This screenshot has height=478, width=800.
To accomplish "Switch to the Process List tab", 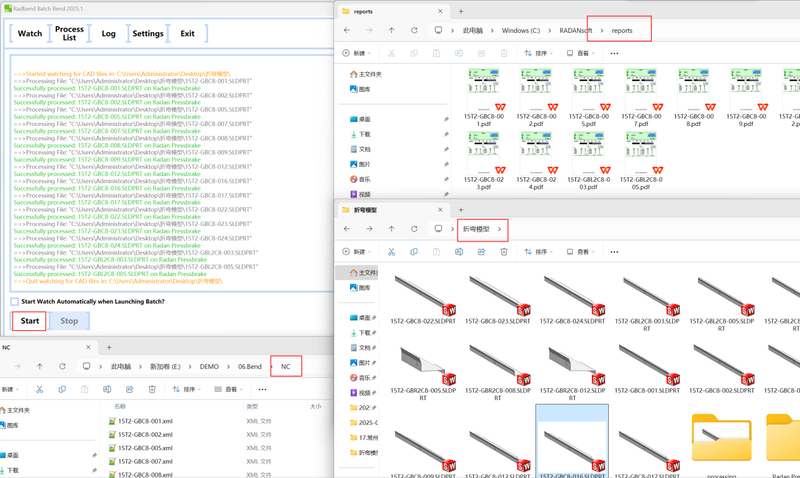I will [69, 33].
